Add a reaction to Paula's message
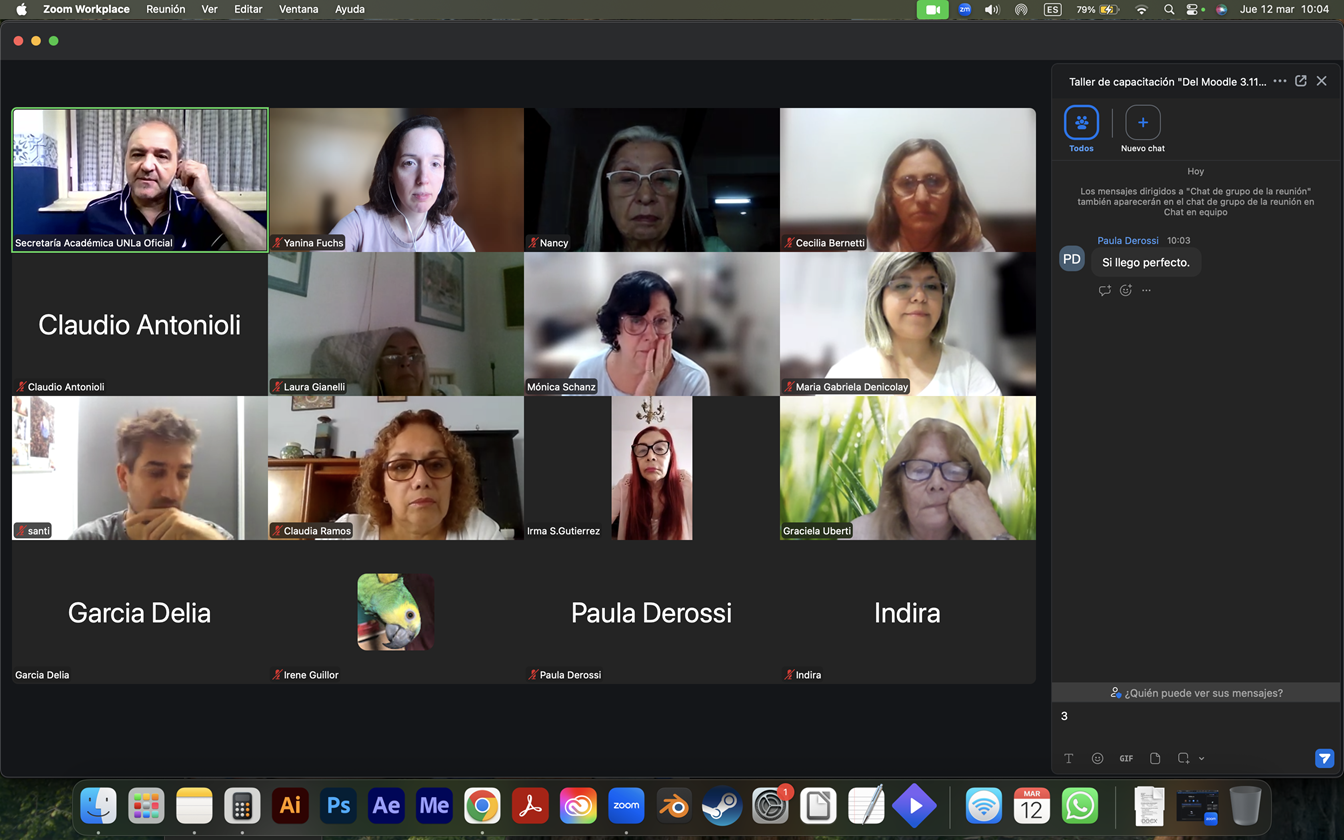1344x840 pixels. point(1126,291)
